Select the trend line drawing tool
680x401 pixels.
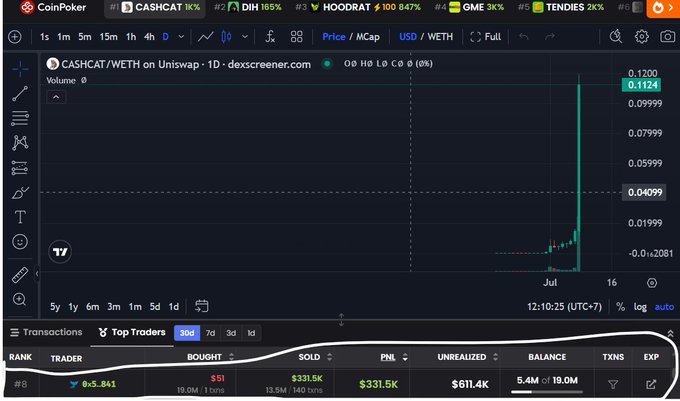pos(20,94)
